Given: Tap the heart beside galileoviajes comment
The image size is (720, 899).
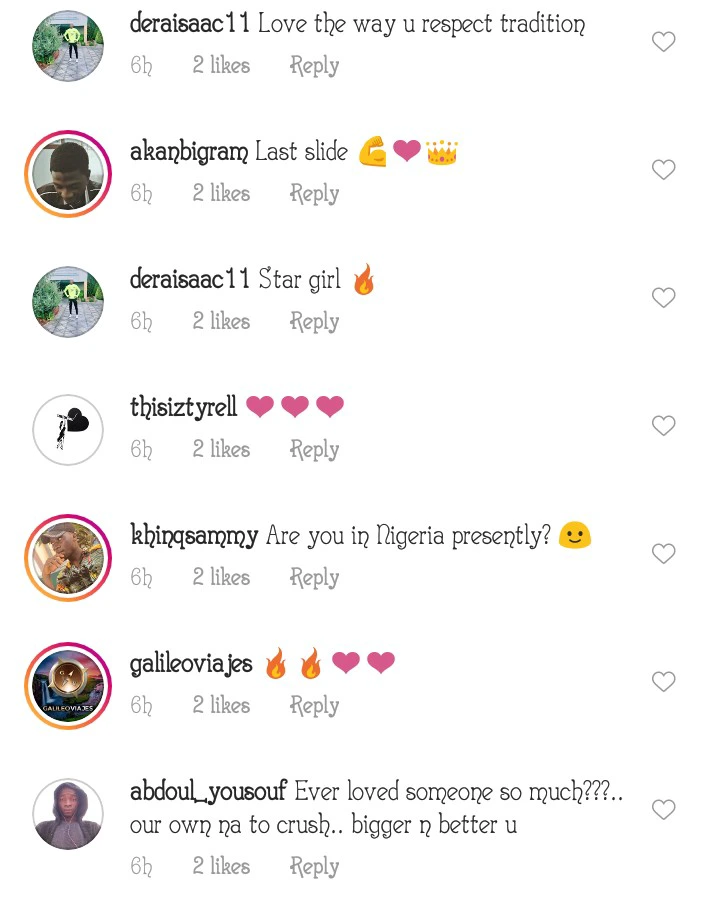Looking at the screenshot, I should pyautogui.click(x=663, y=681).
